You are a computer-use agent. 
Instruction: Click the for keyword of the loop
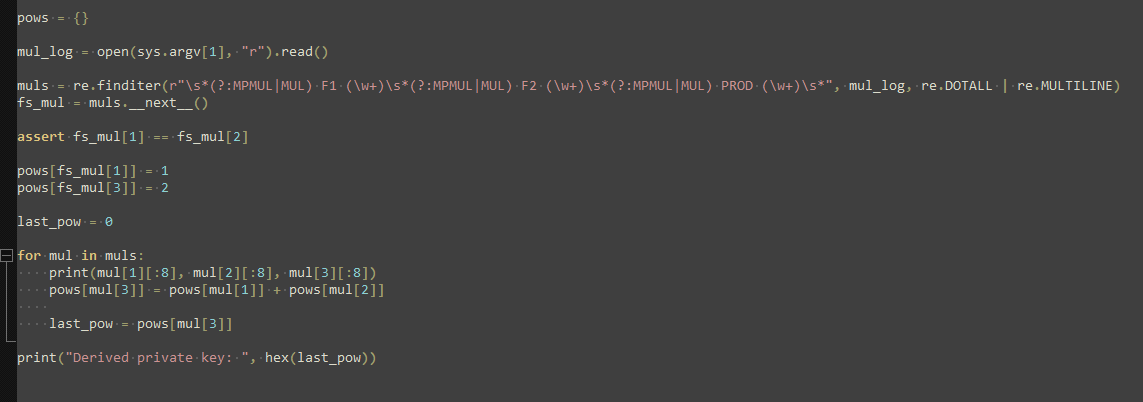tap(29, 255)
